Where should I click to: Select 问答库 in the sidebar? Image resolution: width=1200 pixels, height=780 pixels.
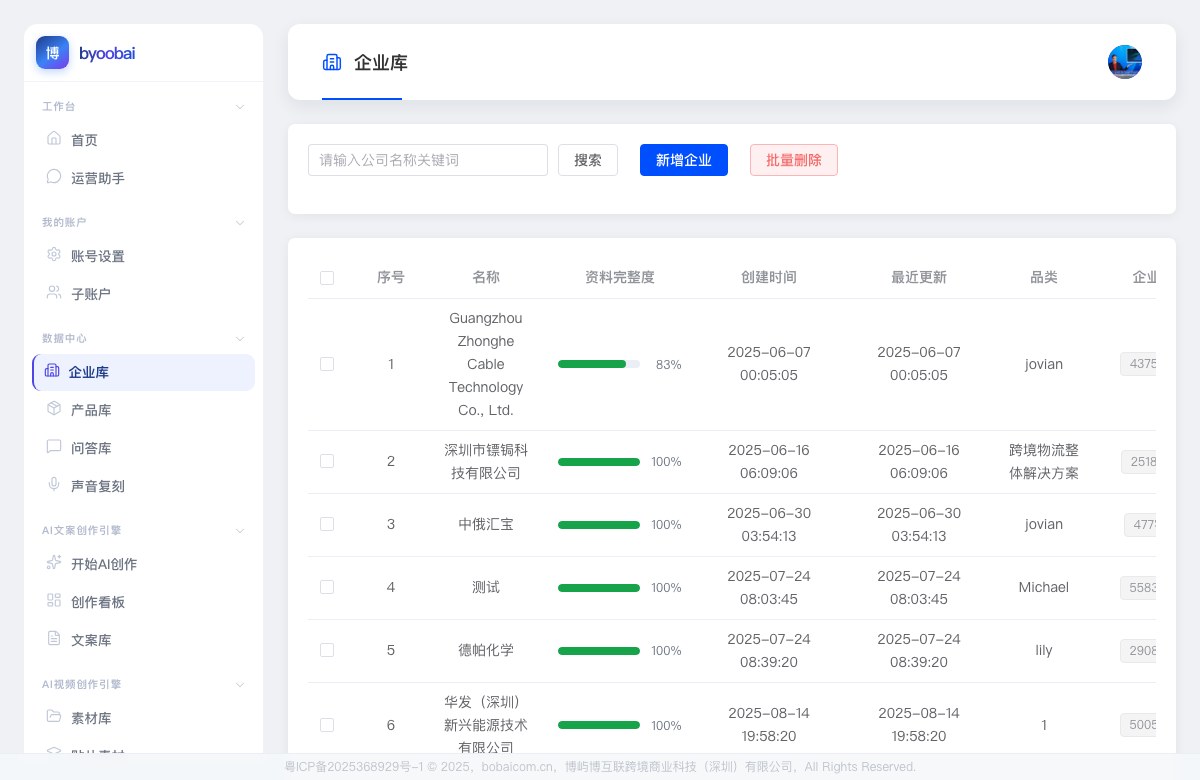coord(144,448)
